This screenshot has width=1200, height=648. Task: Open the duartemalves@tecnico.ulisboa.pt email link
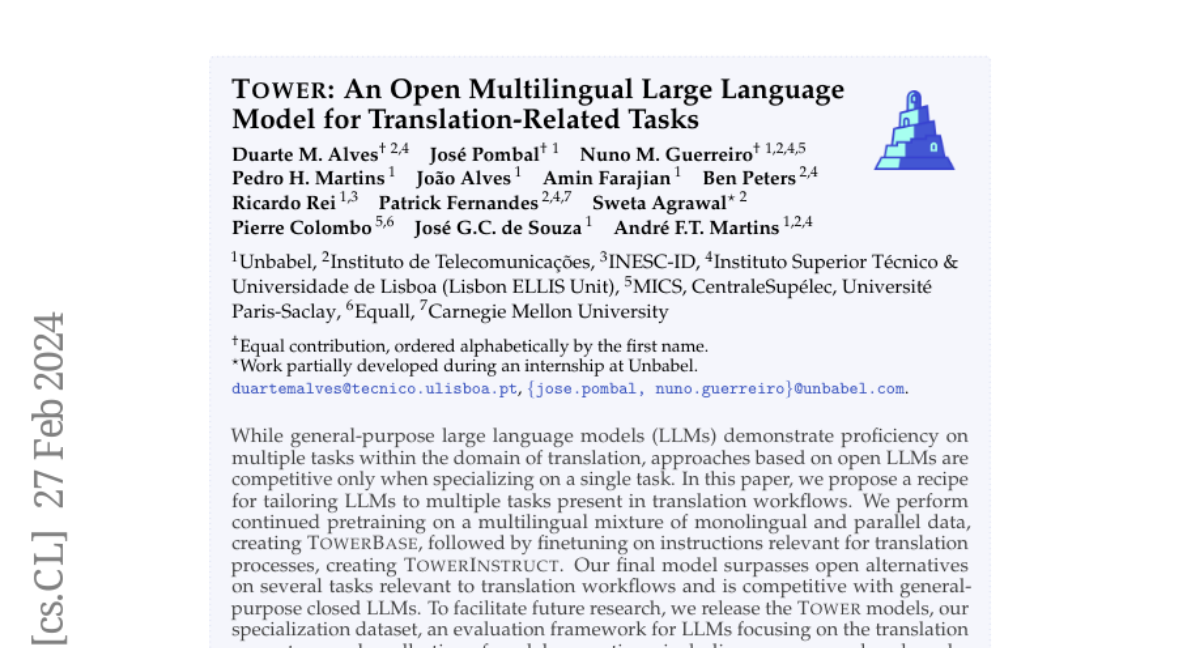[375, 389]
